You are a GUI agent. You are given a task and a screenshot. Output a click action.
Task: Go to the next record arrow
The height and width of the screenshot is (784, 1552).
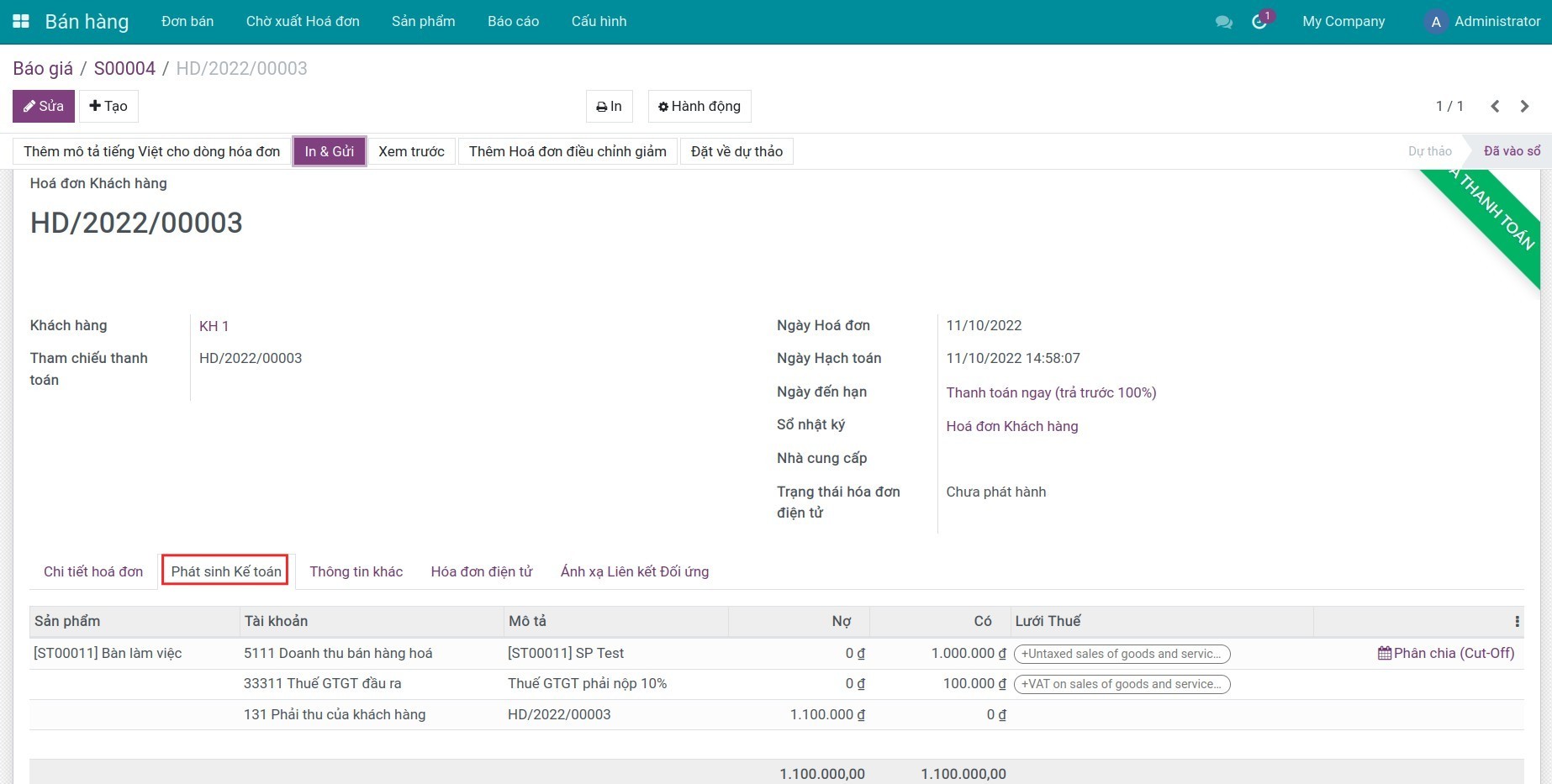pos(1524,106)
